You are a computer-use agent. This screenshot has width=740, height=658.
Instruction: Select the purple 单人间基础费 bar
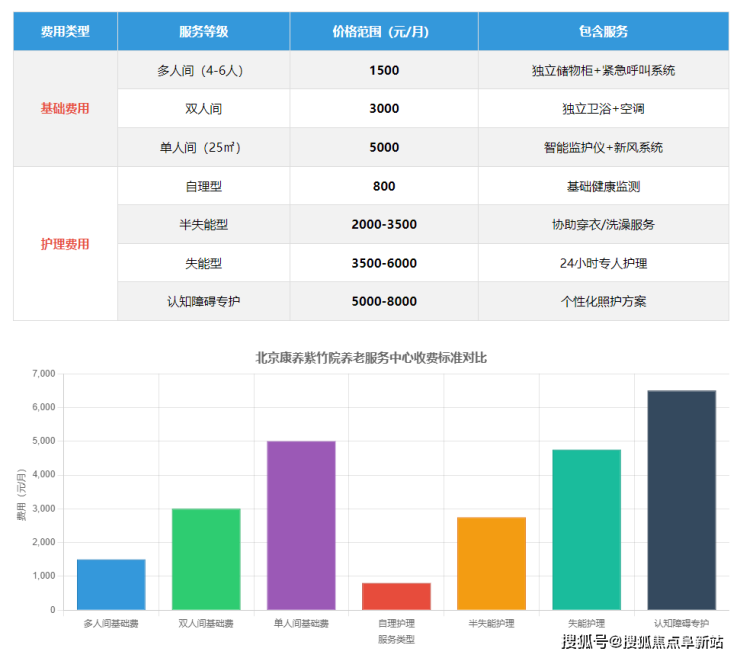pyautogui.click(x=301, y=525)
